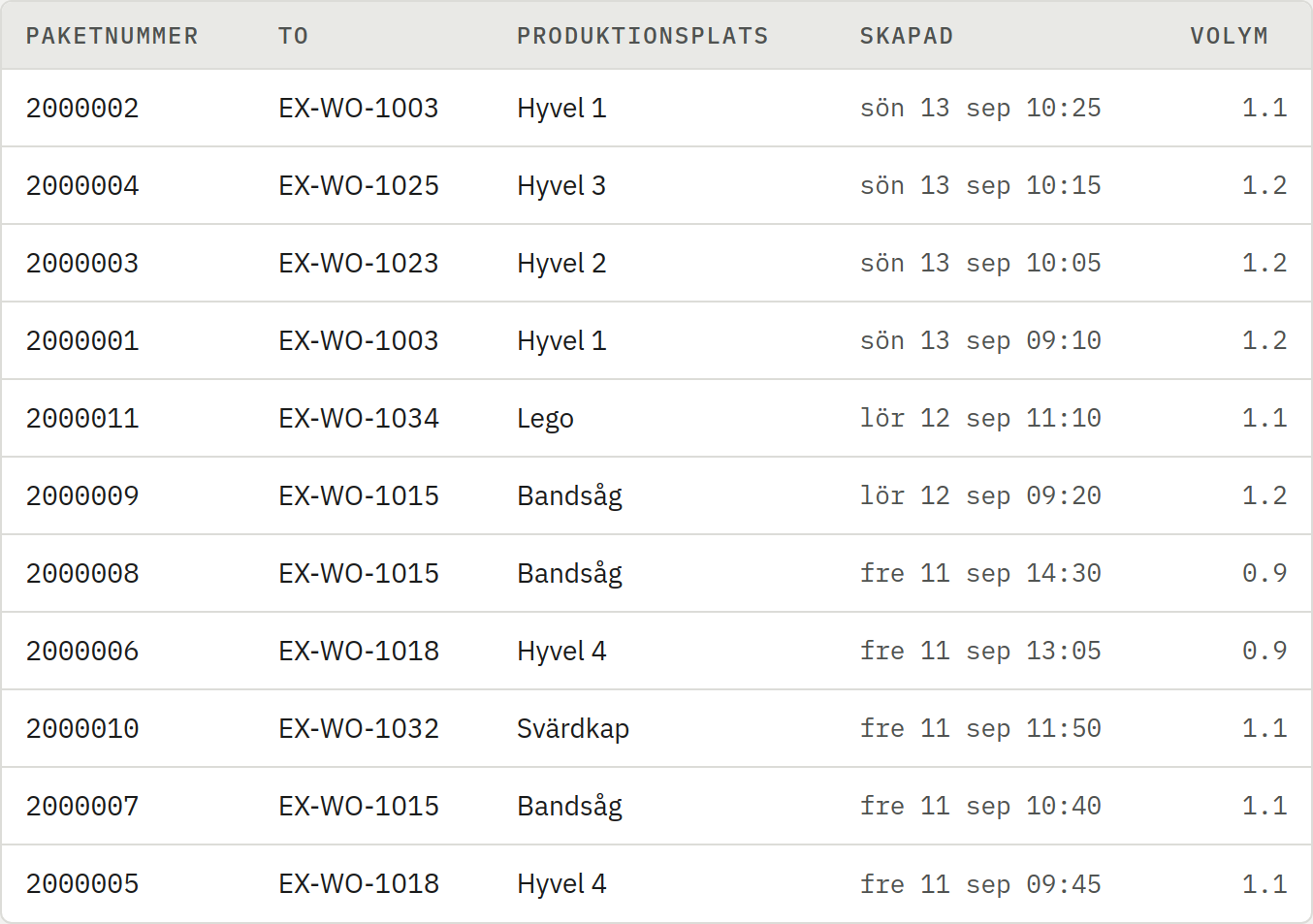This screenshot has height=924, width=1313.
Task: Select package number 2000007
Action: coord(82,806)
